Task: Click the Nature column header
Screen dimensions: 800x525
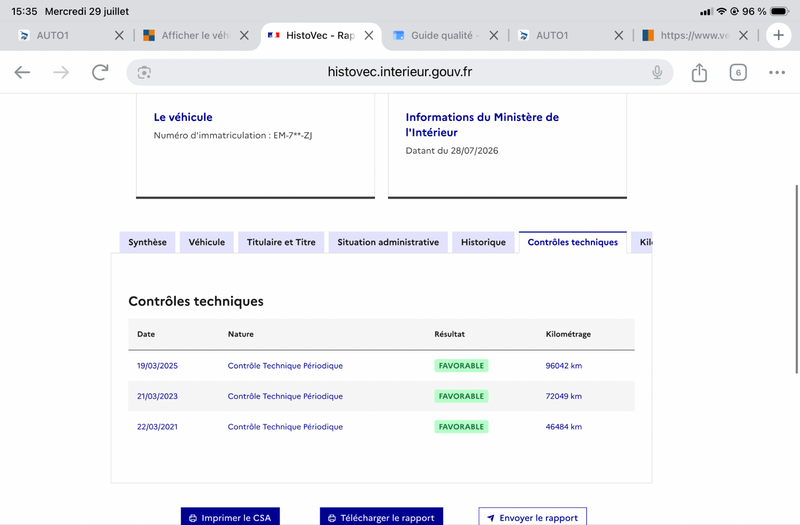Action: point(241,334)
